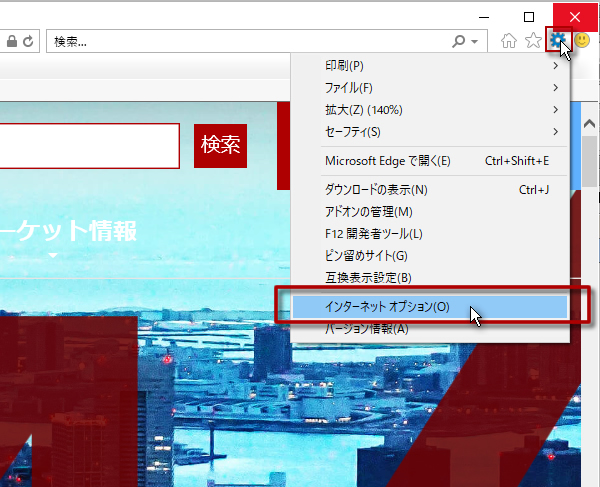
Task: Click the refresh arrow in address bar
Action: [28, 42]
